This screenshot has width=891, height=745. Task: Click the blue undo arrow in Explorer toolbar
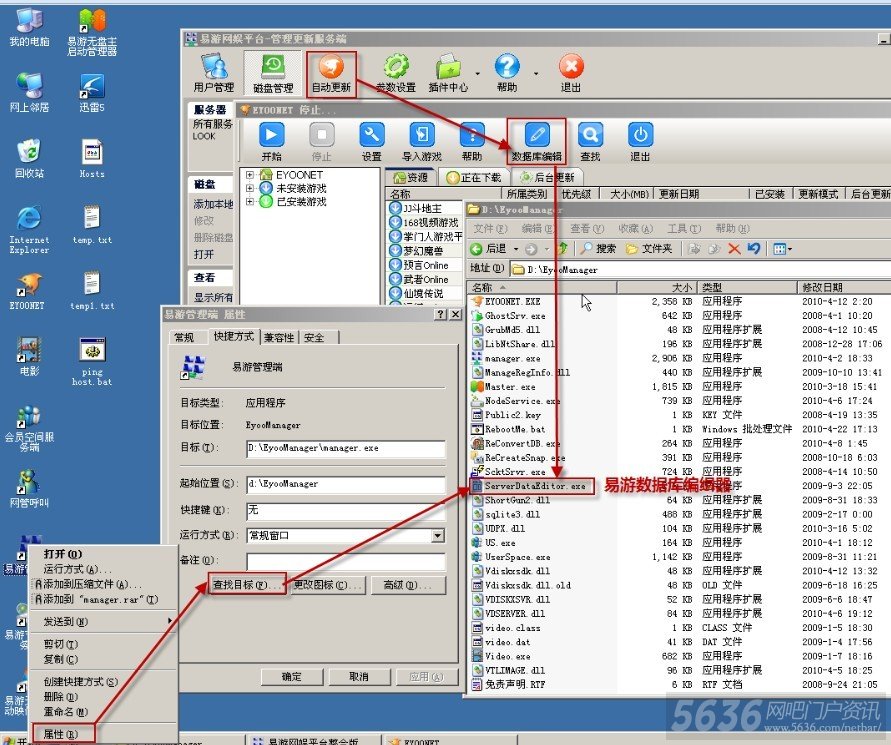click(753, 249)
